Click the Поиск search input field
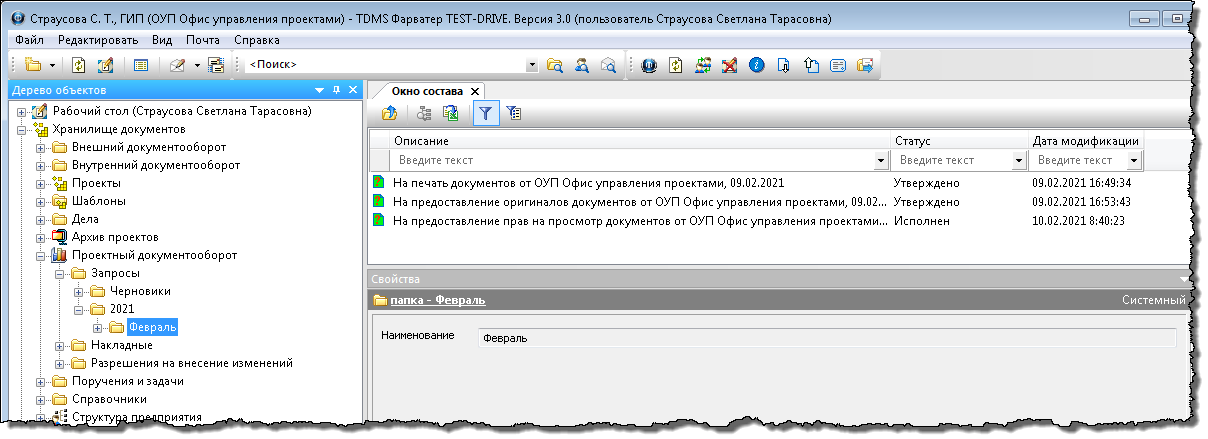The image size is (1208, 439). (x=385, y=65)
